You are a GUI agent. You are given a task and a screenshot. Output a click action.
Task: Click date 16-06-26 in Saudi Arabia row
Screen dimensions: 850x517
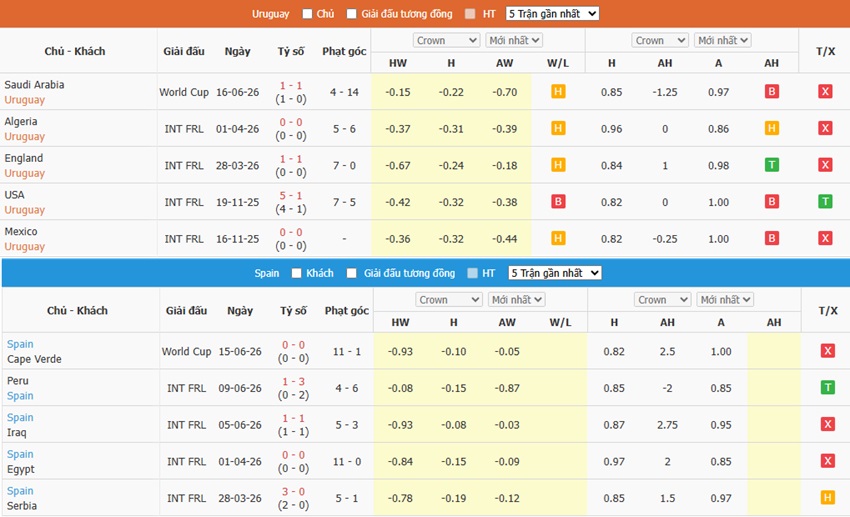pyautogui.click(x=237, y=92)
